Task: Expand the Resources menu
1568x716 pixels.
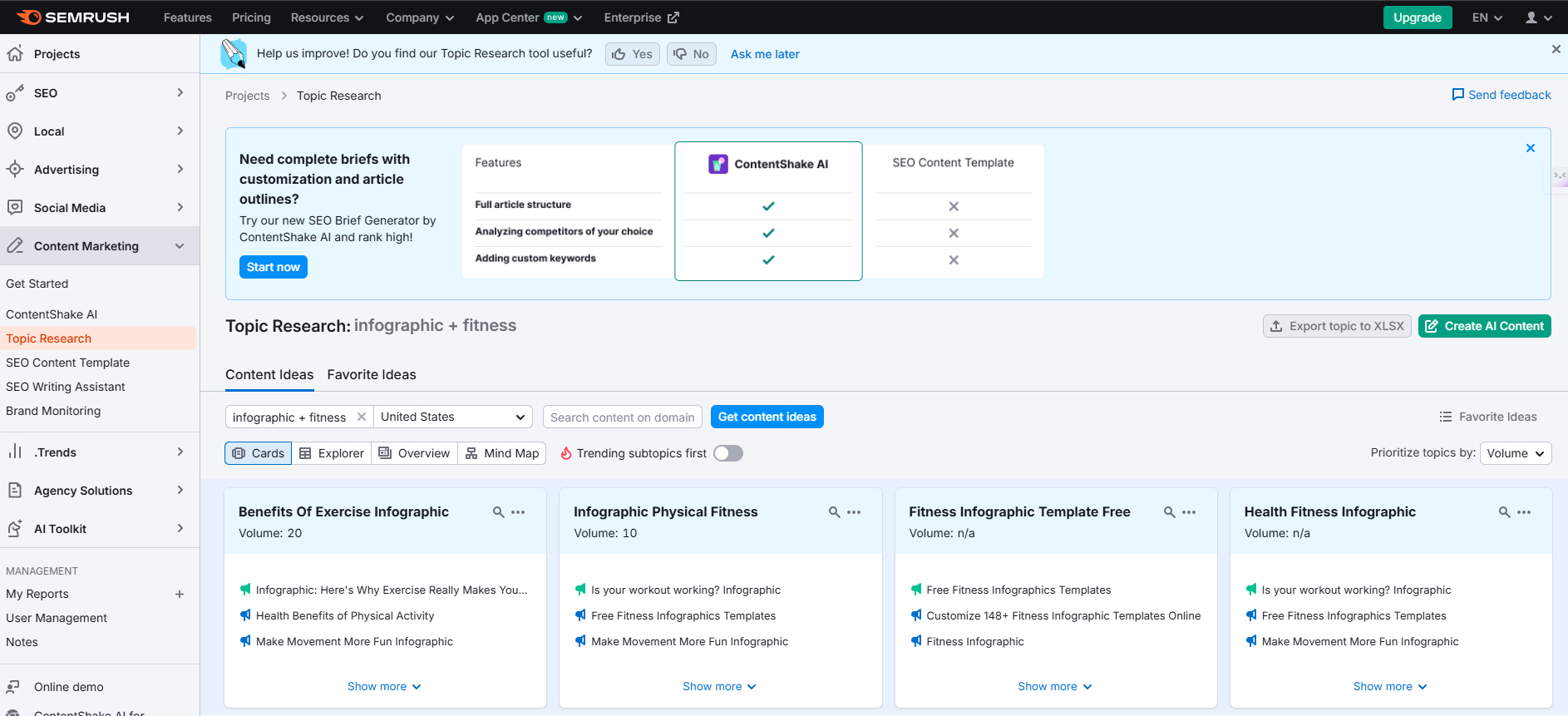Action: (327, 17)
